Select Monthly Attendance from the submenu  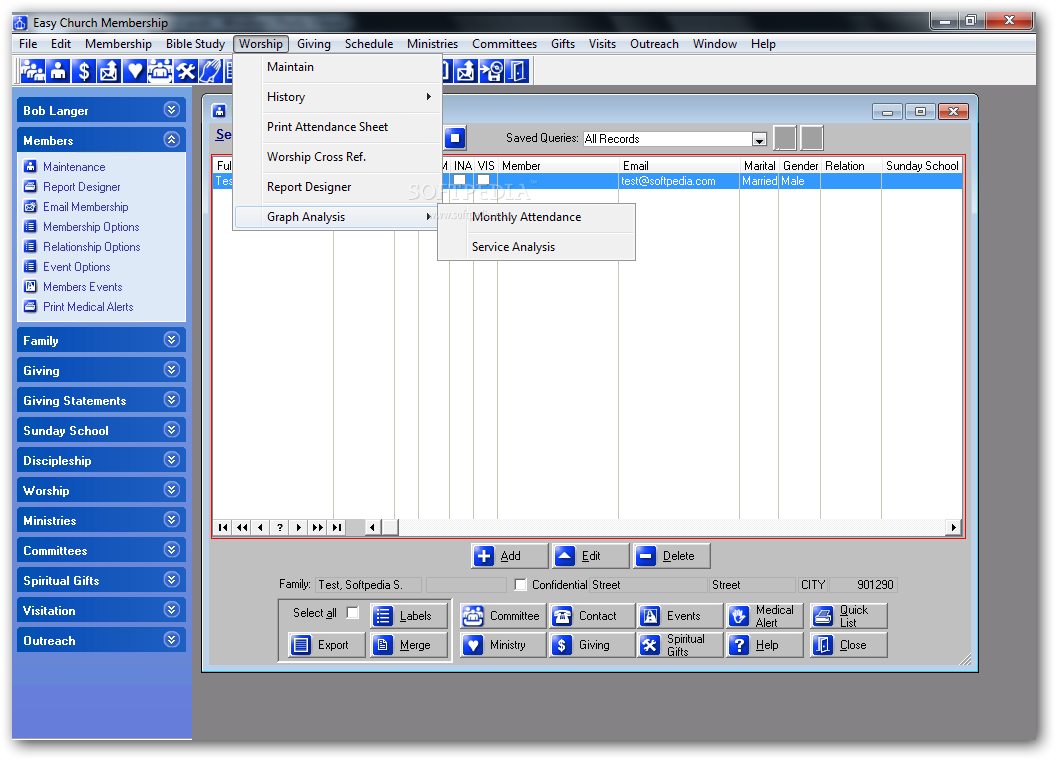click(536, 217)
